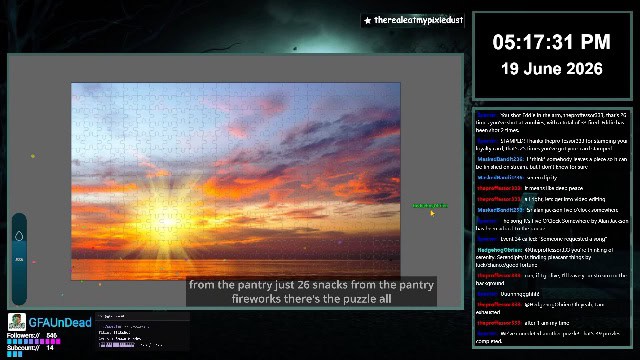Click the small info panel header beside GFAUnDead
Screen dimensions: 640x360
click(142, 316)
